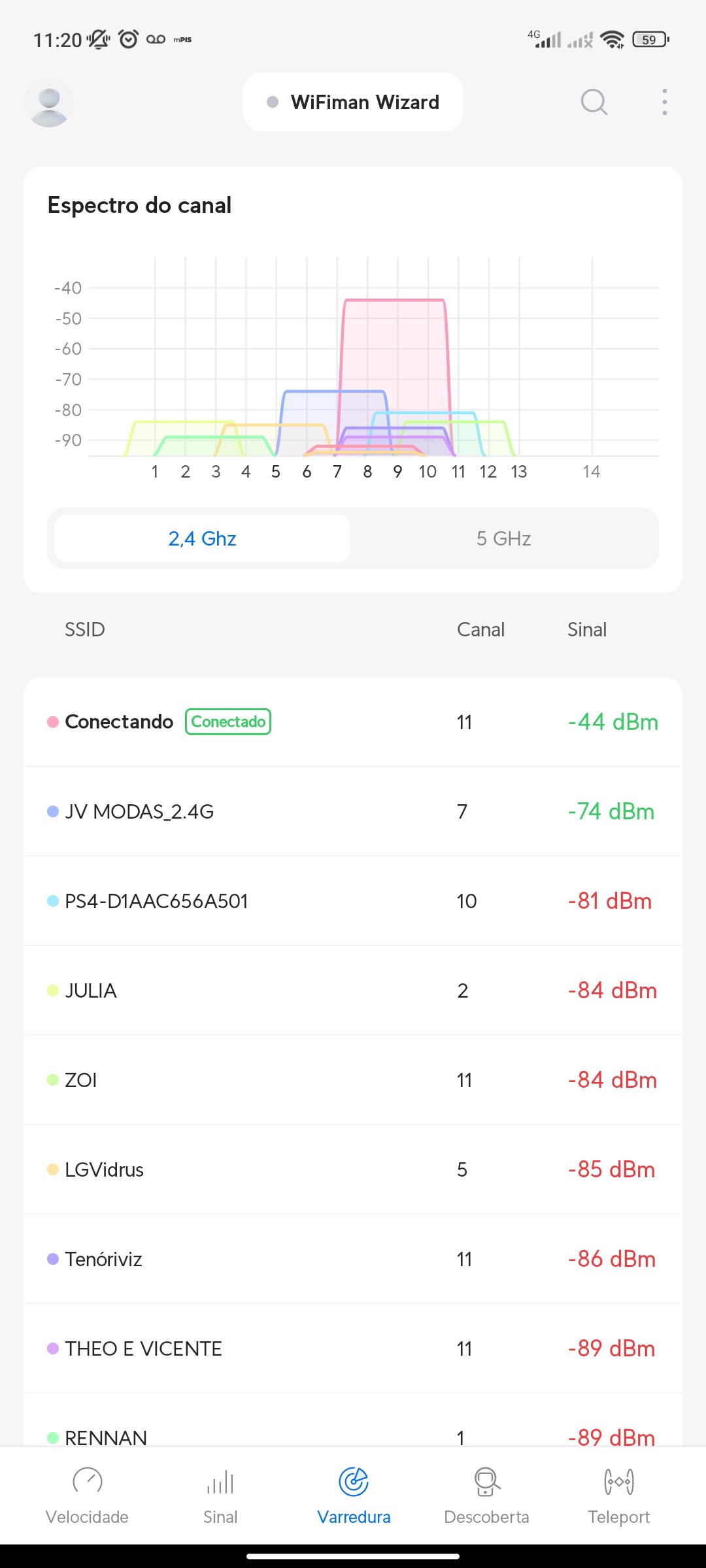Open the connected Conectando network row
The image size is (706, 1568).
pos(353,722)
